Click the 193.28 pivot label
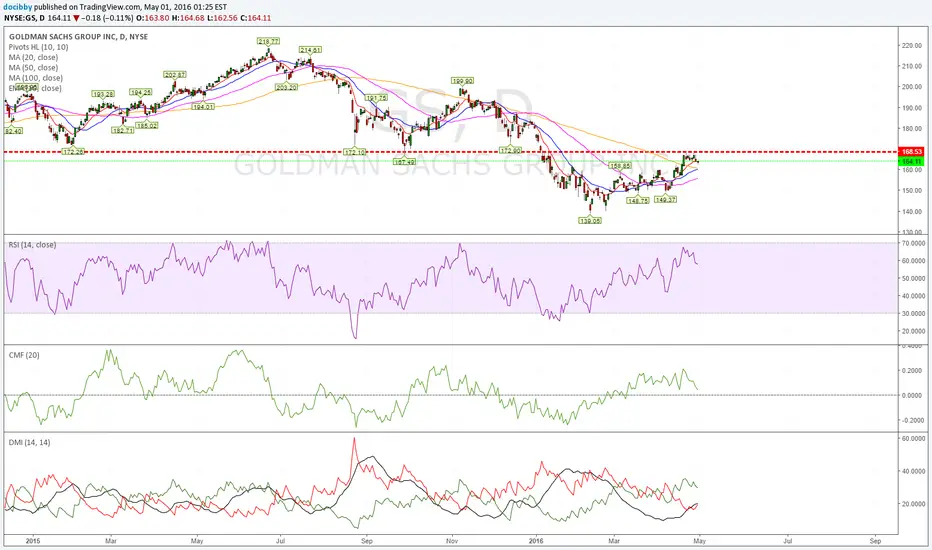The image size is (932, 550). click(103, 94)
